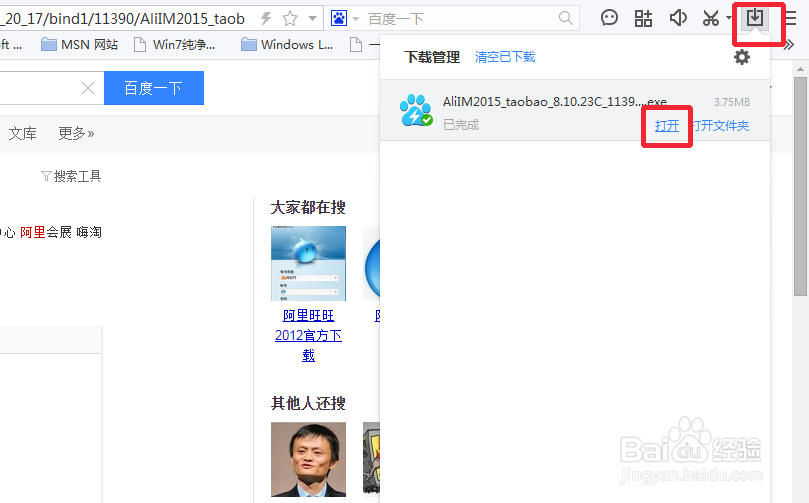Viewport: 809px width, 503px height.
Task: Click the chat smiley face icon
Action: 609,18
